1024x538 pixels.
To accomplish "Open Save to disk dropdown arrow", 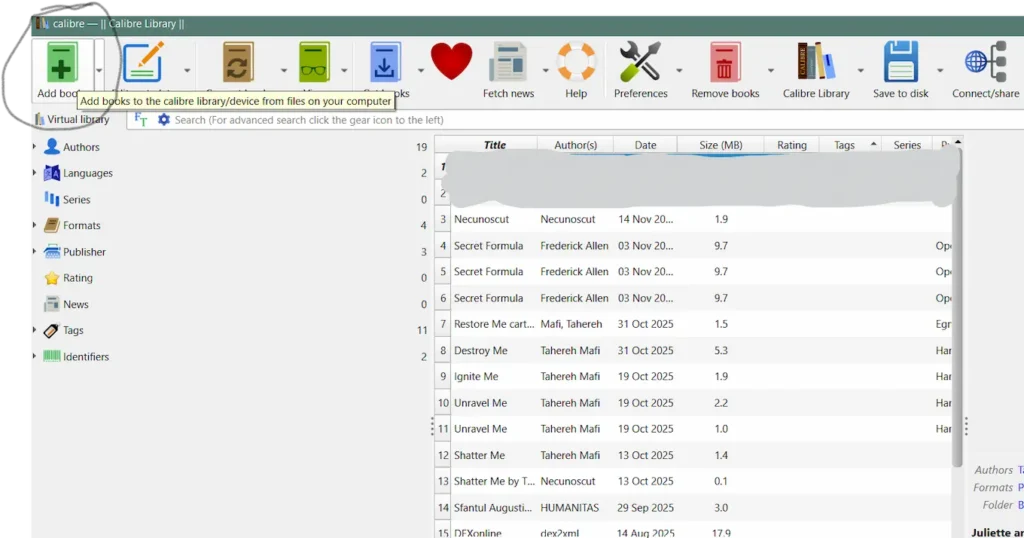I will 940,70.
